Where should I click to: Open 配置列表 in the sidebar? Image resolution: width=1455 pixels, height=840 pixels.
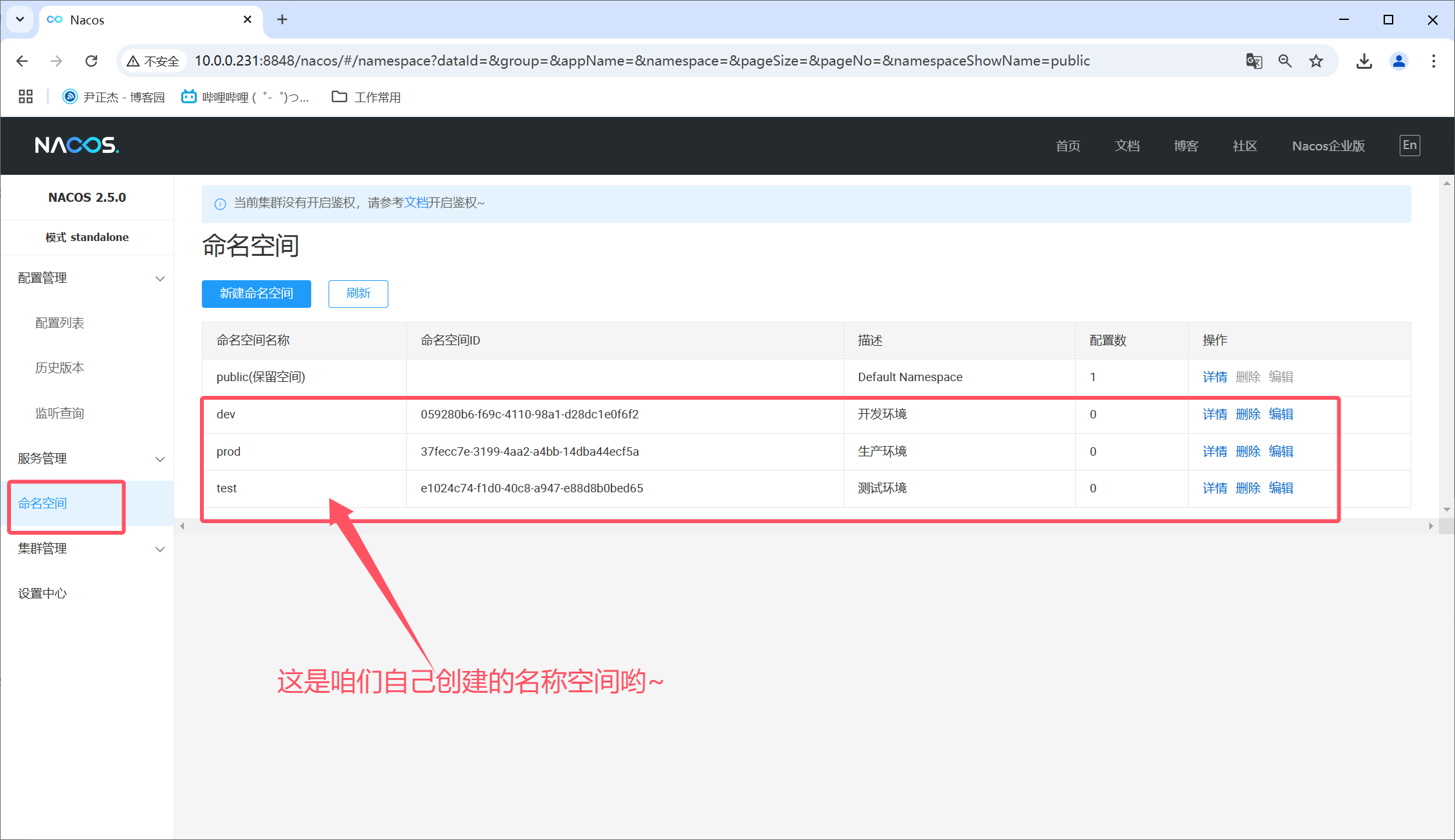60,323
